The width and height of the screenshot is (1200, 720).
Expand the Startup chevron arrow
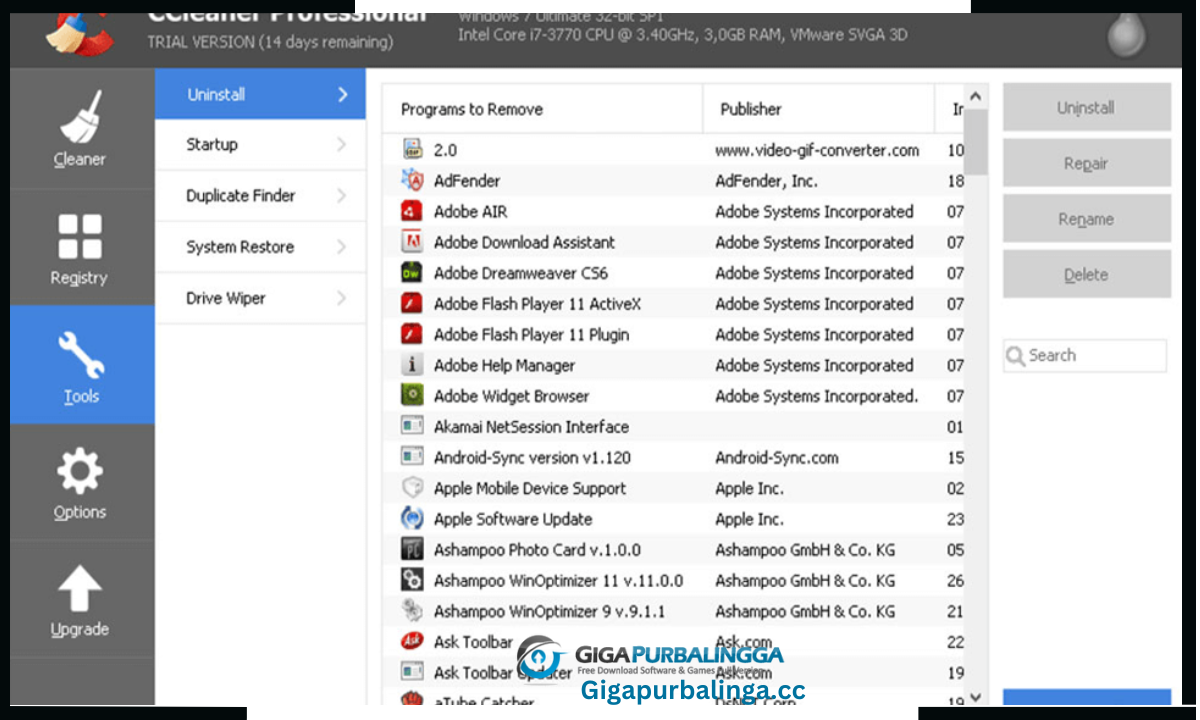(x=342, y=145)
